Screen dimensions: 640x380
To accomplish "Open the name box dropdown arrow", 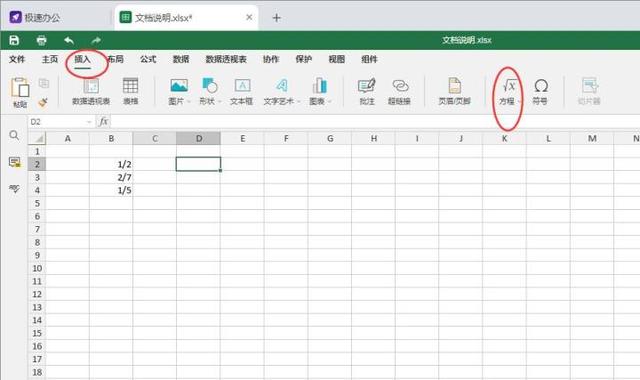I will (89, 122).
